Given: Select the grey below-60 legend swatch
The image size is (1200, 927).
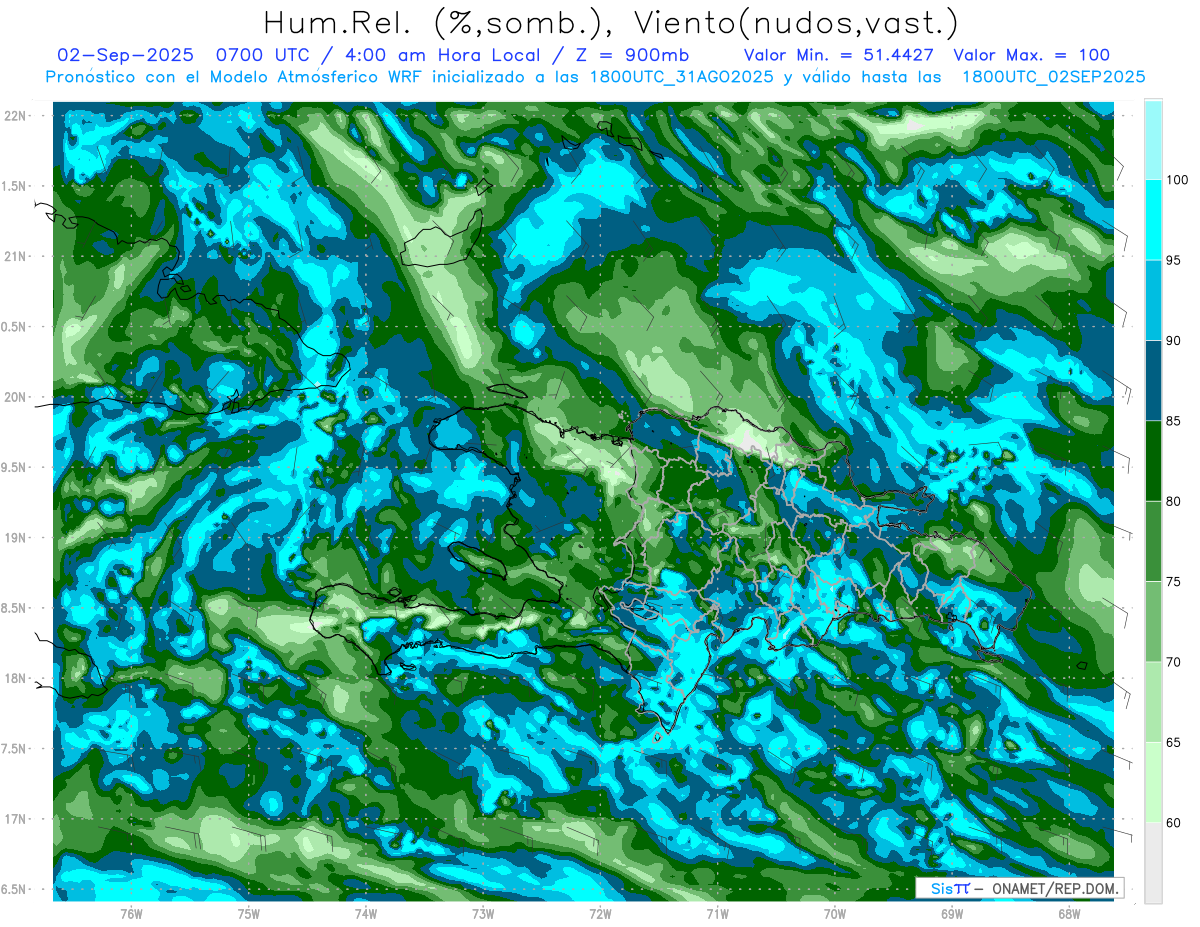Looking at the screenshot, I should (1153, 863).
